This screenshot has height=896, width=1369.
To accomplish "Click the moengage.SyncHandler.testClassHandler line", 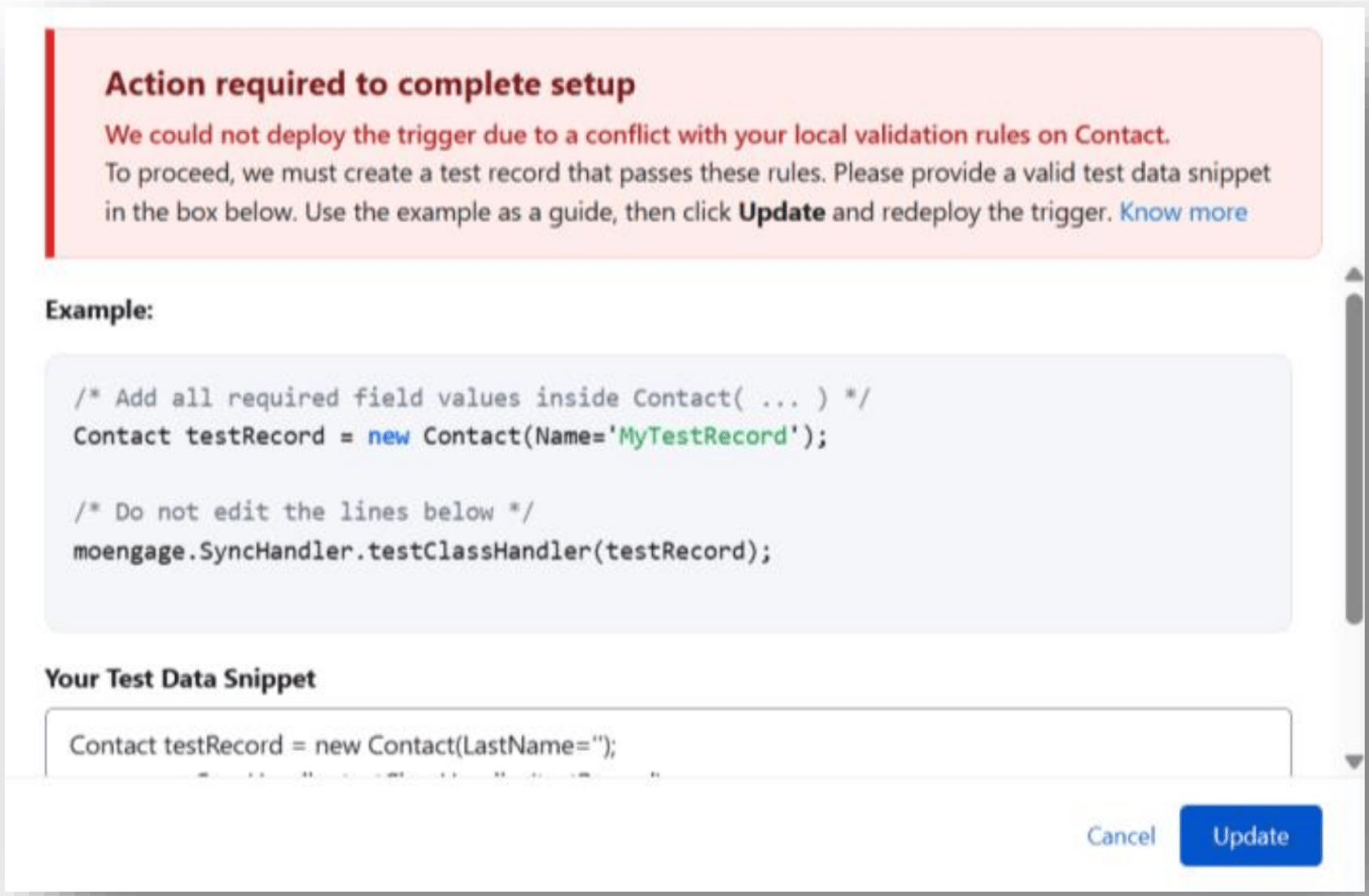I will click(422, 551).
